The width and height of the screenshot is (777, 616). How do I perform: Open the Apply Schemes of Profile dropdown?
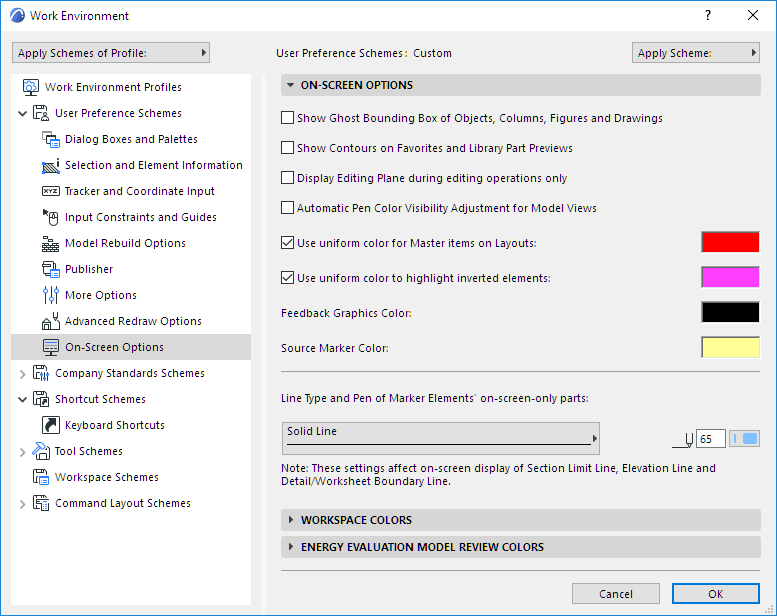[x=111, y=53]
